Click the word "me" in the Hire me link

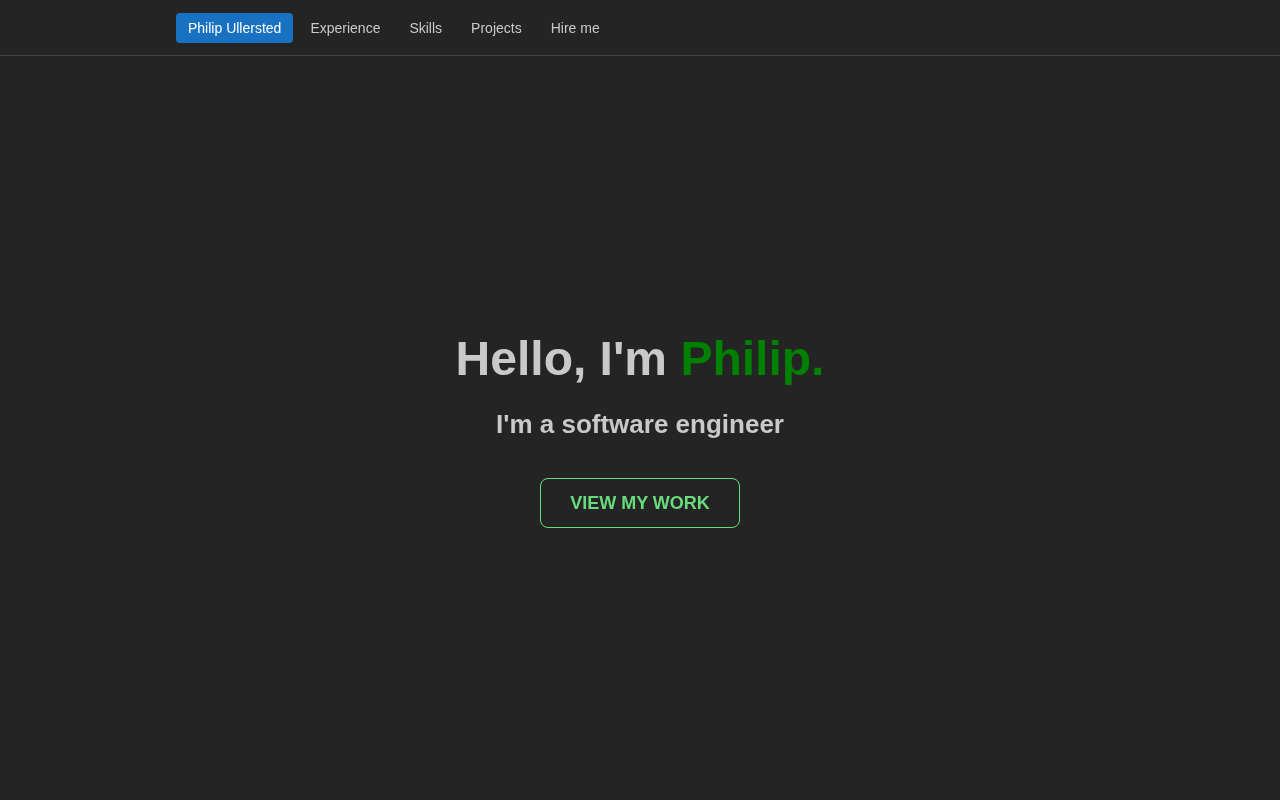pos(590,28)
